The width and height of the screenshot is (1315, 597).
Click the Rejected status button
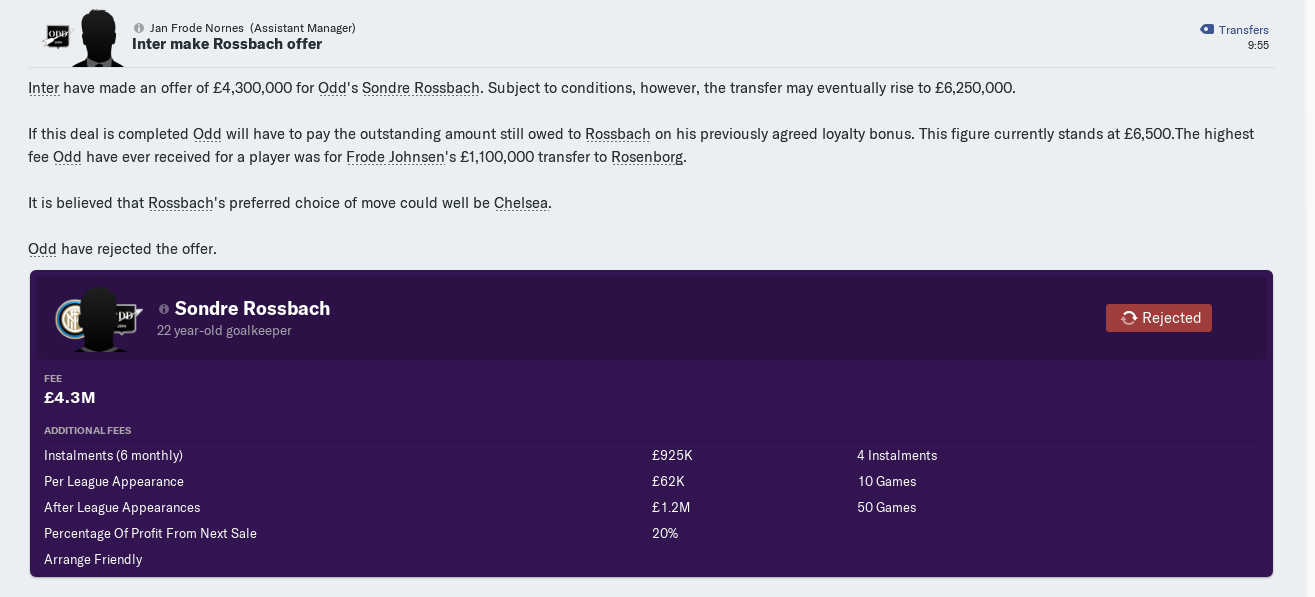(1159, 318)
